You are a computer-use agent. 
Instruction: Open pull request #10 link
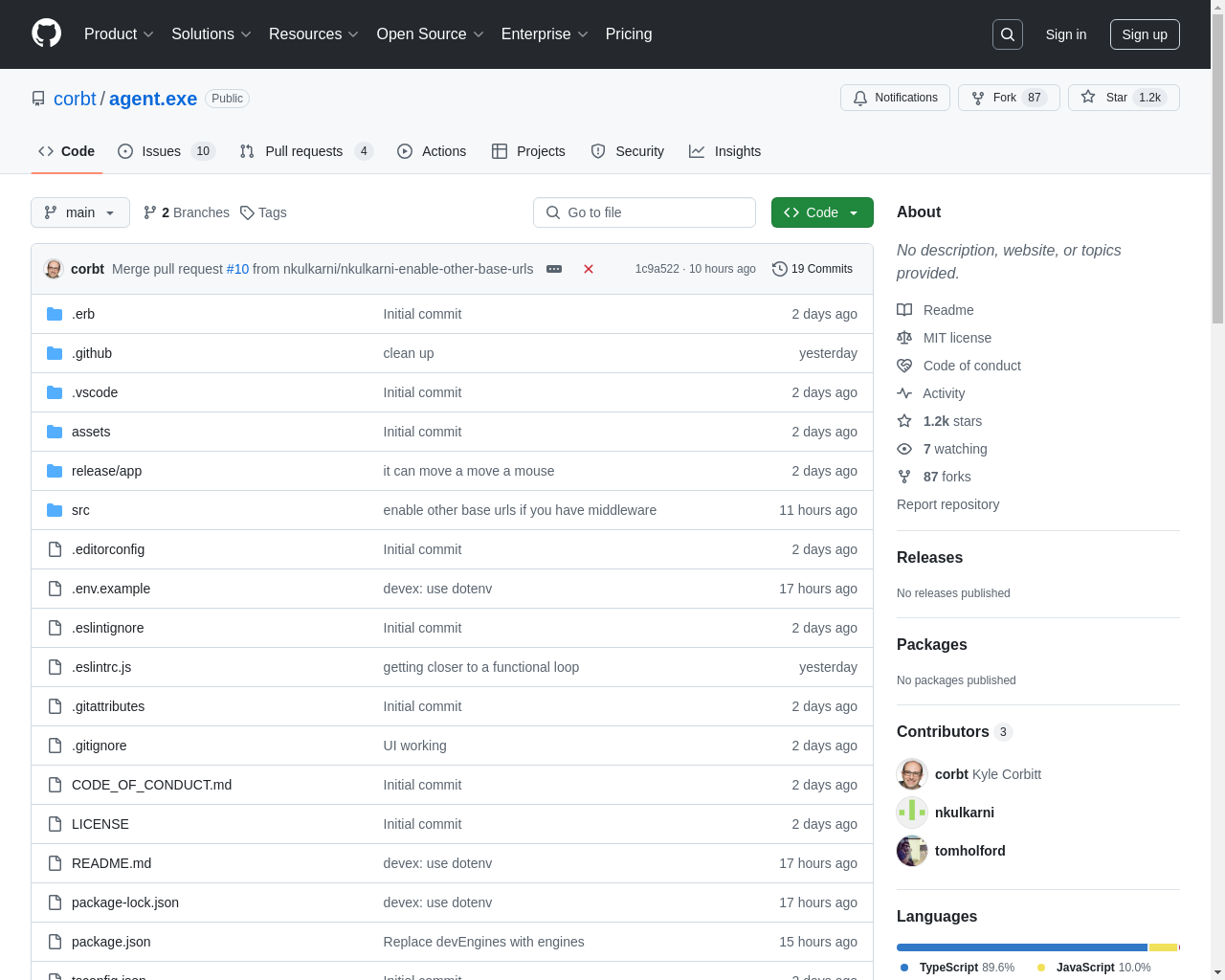click(237, 269)
